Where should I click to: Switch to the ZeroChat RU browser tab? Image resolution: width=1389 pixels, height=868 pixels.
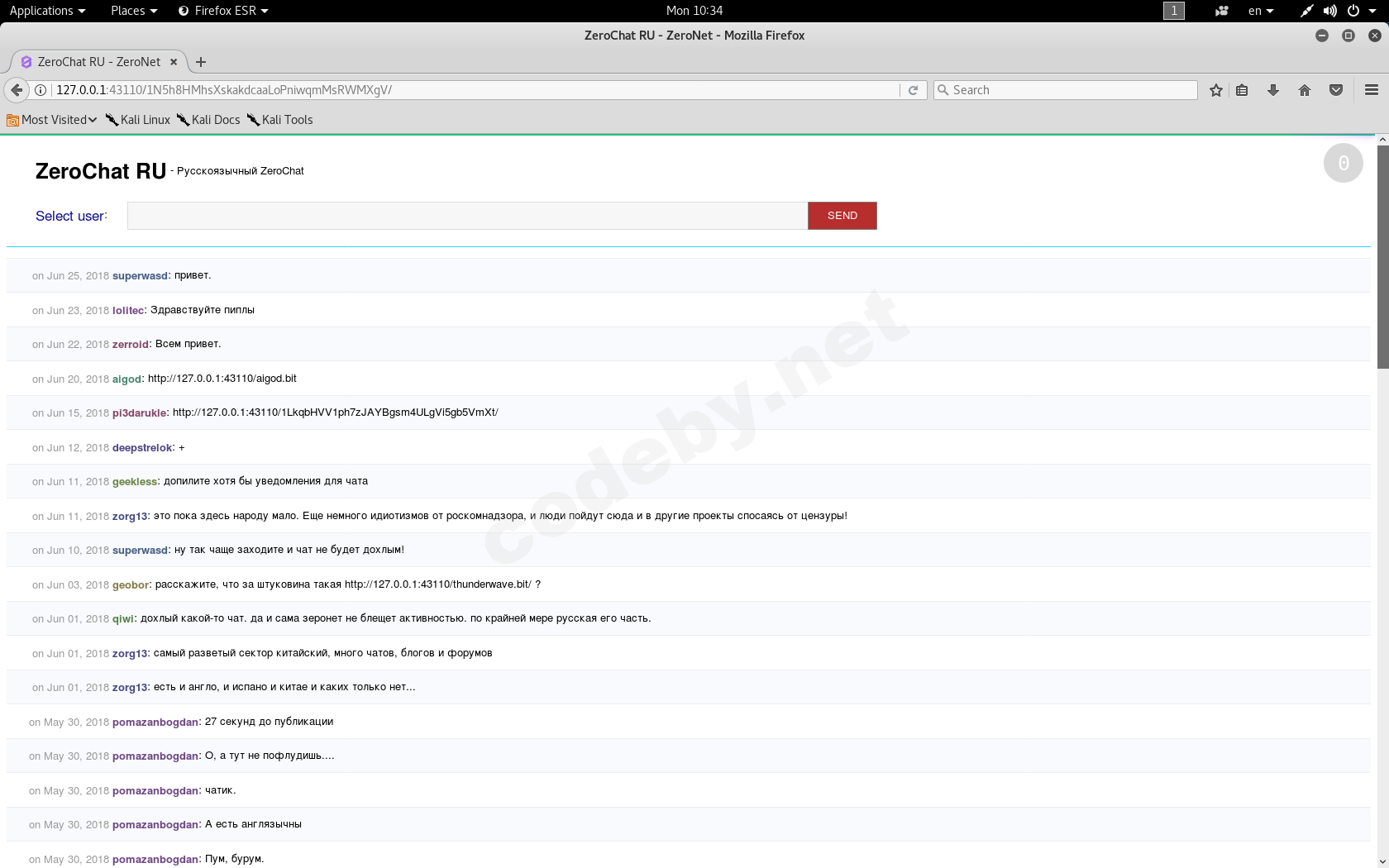coord(99,61)
